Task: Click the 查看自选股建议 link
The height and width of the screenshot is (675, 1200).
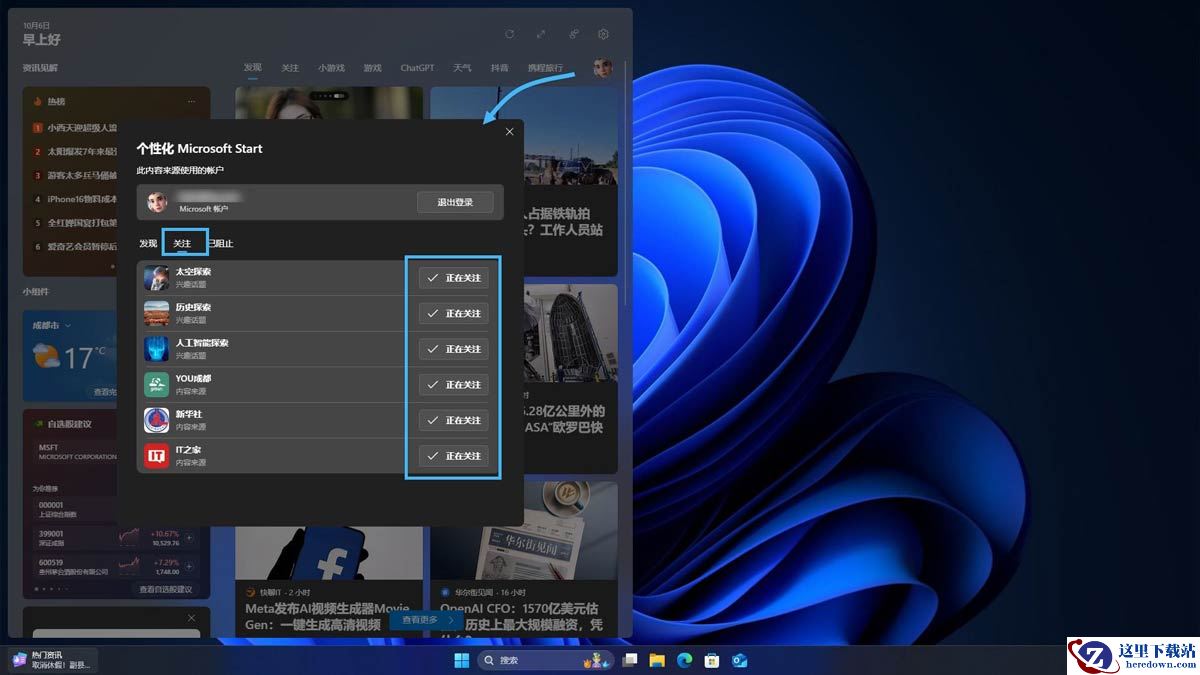Action: 166,589
